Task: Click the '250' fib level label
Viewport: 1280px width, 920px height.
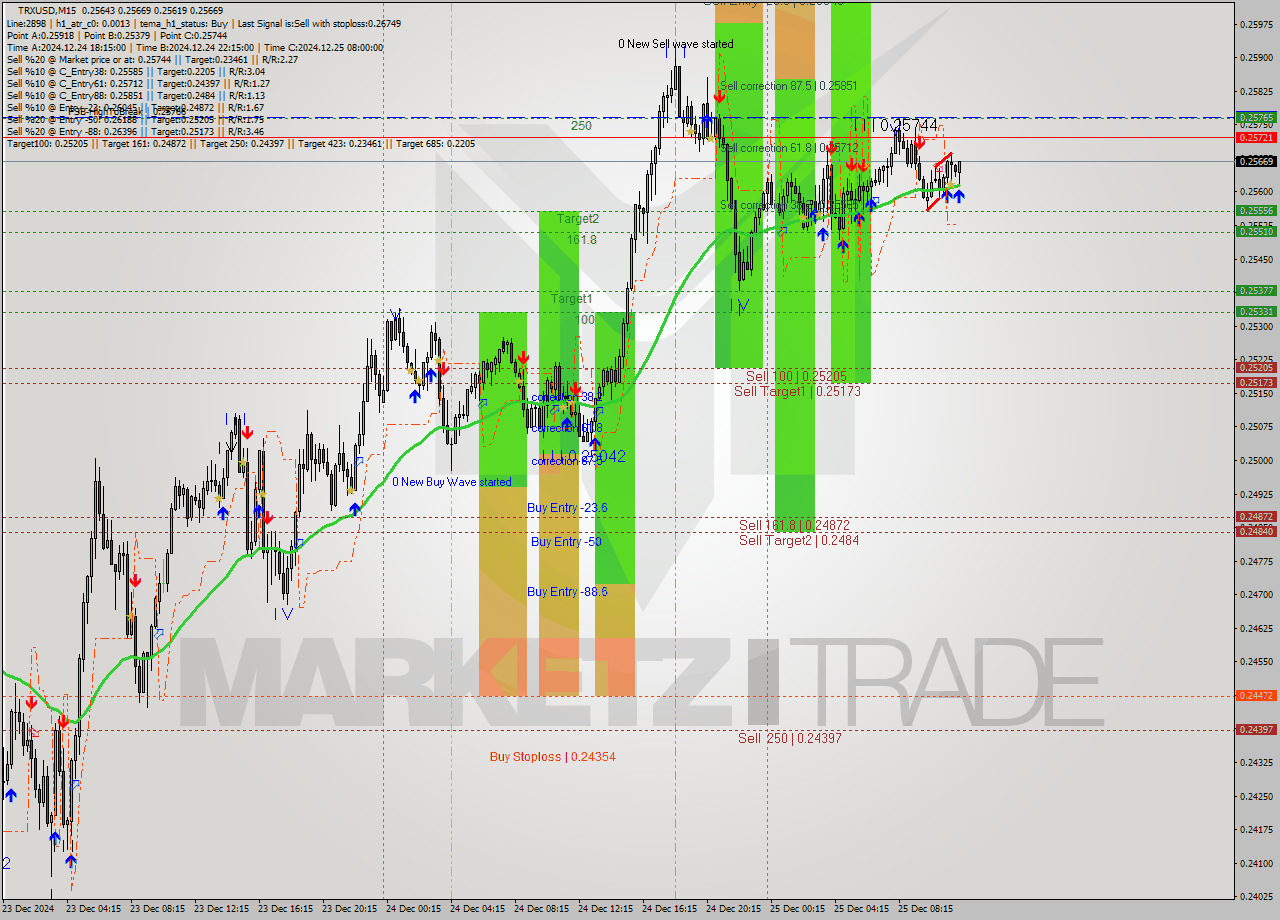Action: (581, 126)
